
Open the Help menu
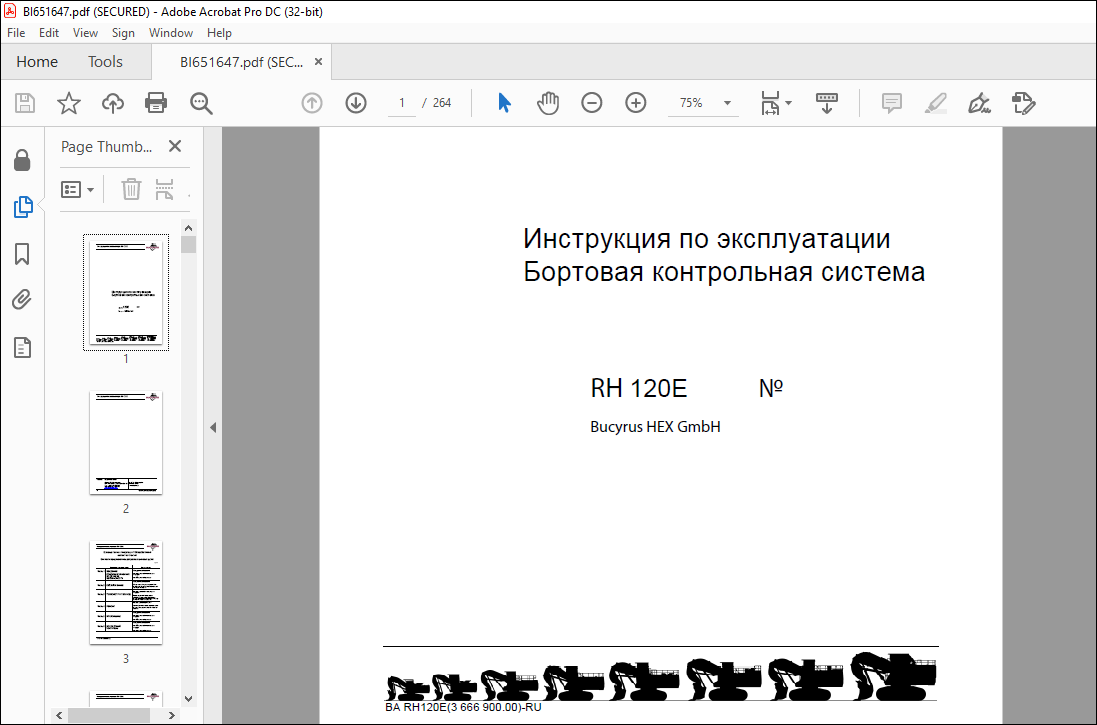coord(219,33)
